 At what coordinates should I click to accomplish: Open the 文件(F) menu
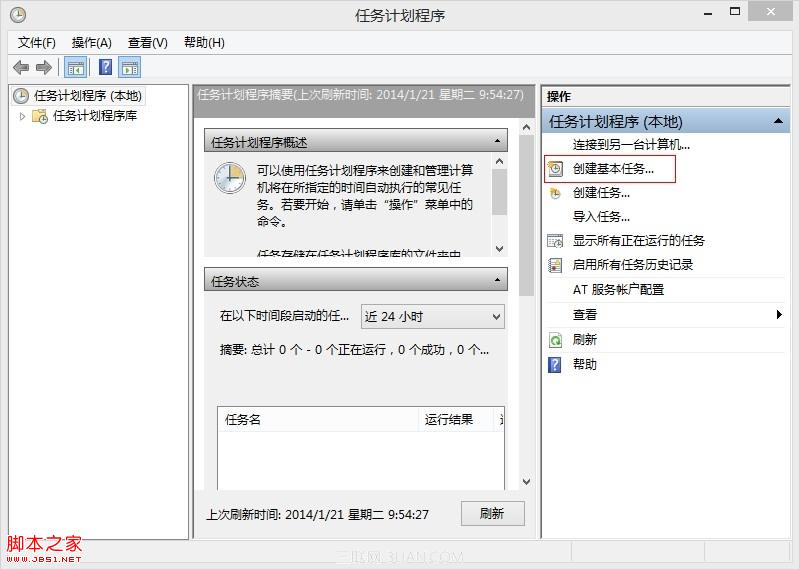(37, 42)
